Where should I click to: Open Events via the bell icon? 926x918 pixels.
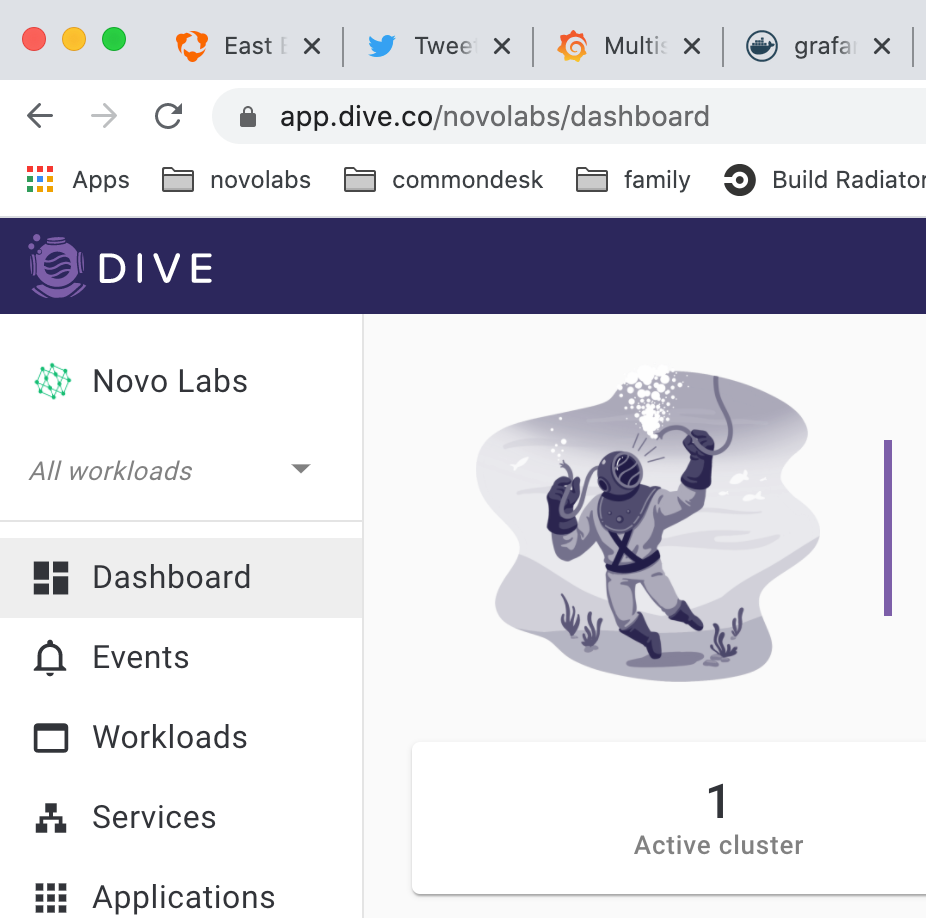click(x=50, y=657)
